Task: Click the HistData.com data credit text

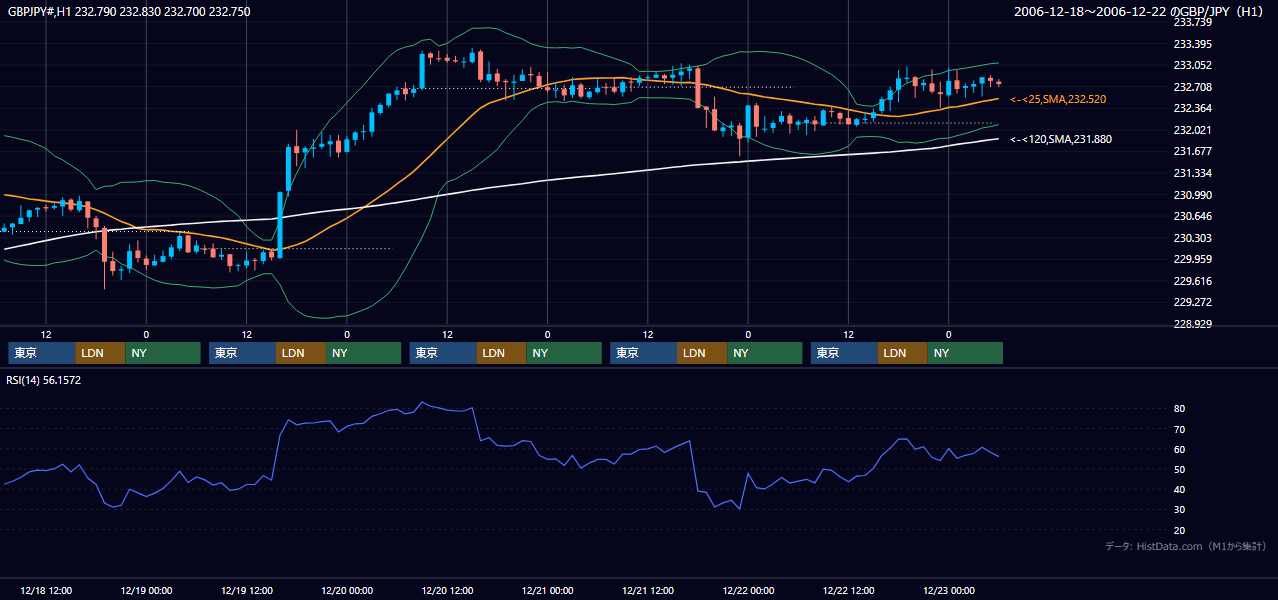Action: point(1185,547)
